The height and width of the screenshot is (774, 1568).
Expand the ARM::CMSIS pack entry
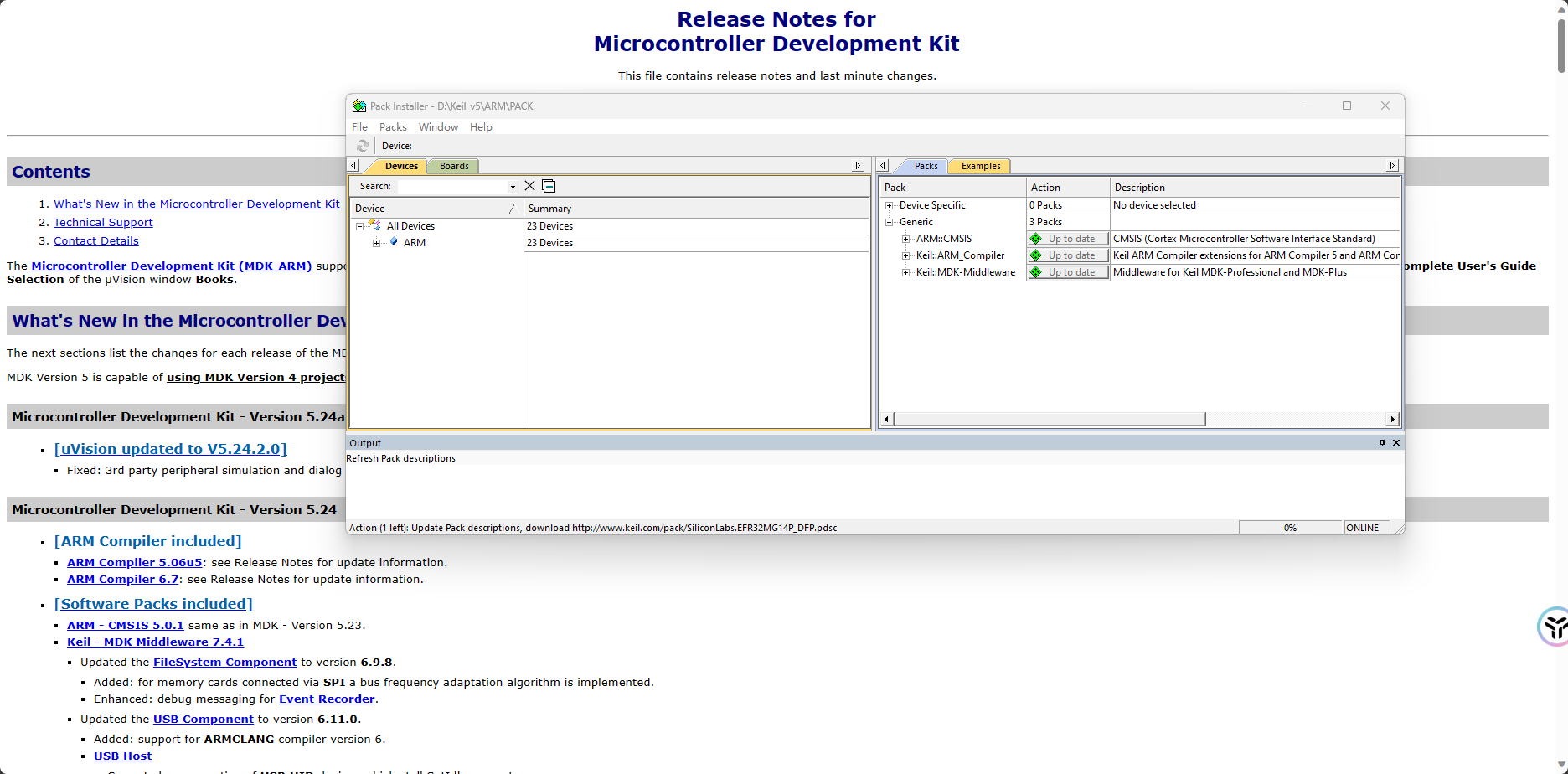pos(905,239)
